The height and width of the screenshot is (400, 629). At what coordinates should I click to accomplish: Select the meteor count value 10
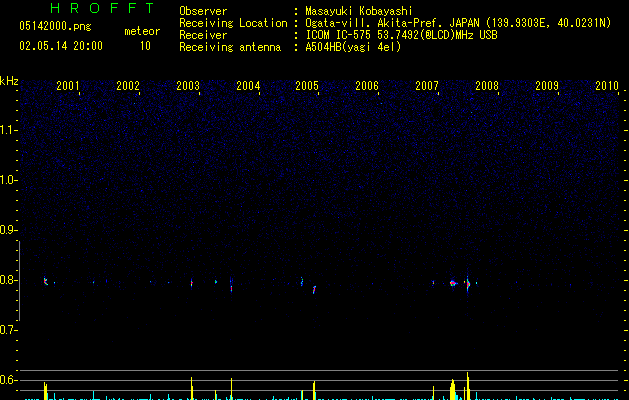coord(145,46)
